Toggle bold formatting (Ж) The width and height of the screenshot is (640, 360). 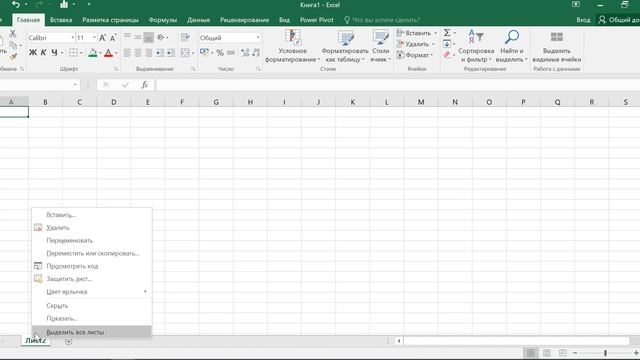click(x=33, y=53)
